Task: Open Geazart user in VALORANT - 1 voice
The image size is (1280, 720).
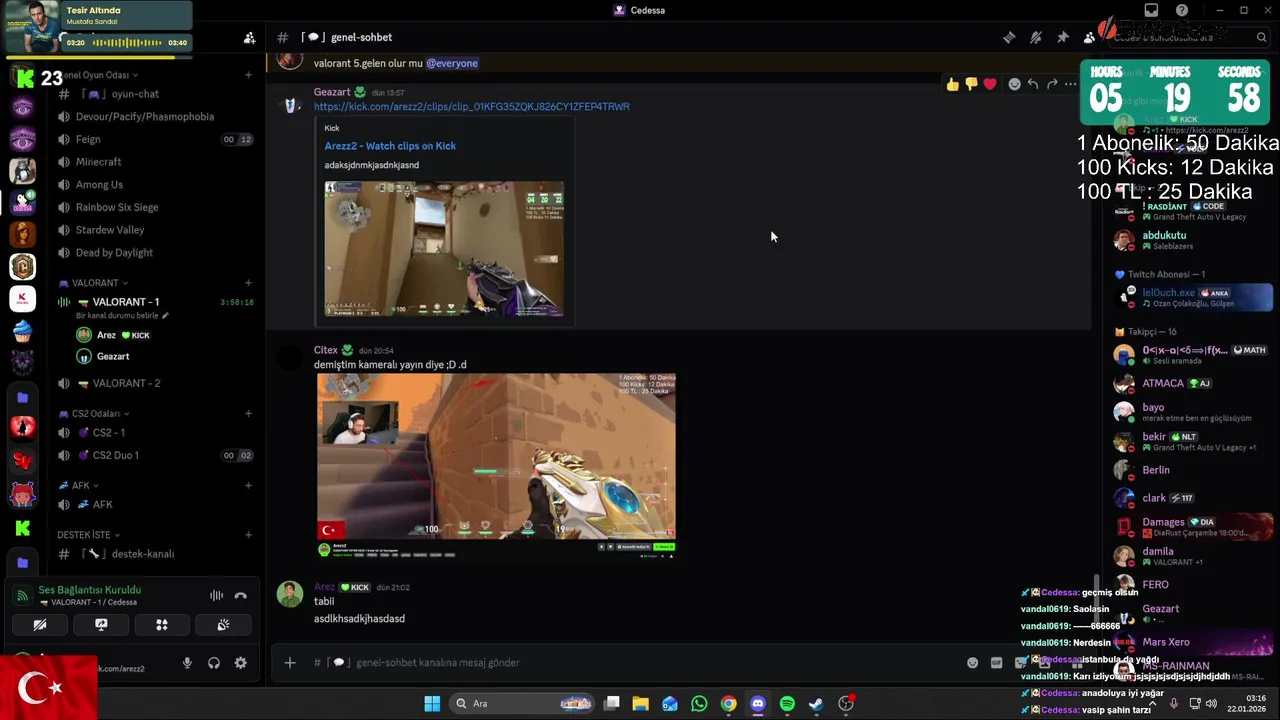Action: pyautogui.click(x=113, y=356)
